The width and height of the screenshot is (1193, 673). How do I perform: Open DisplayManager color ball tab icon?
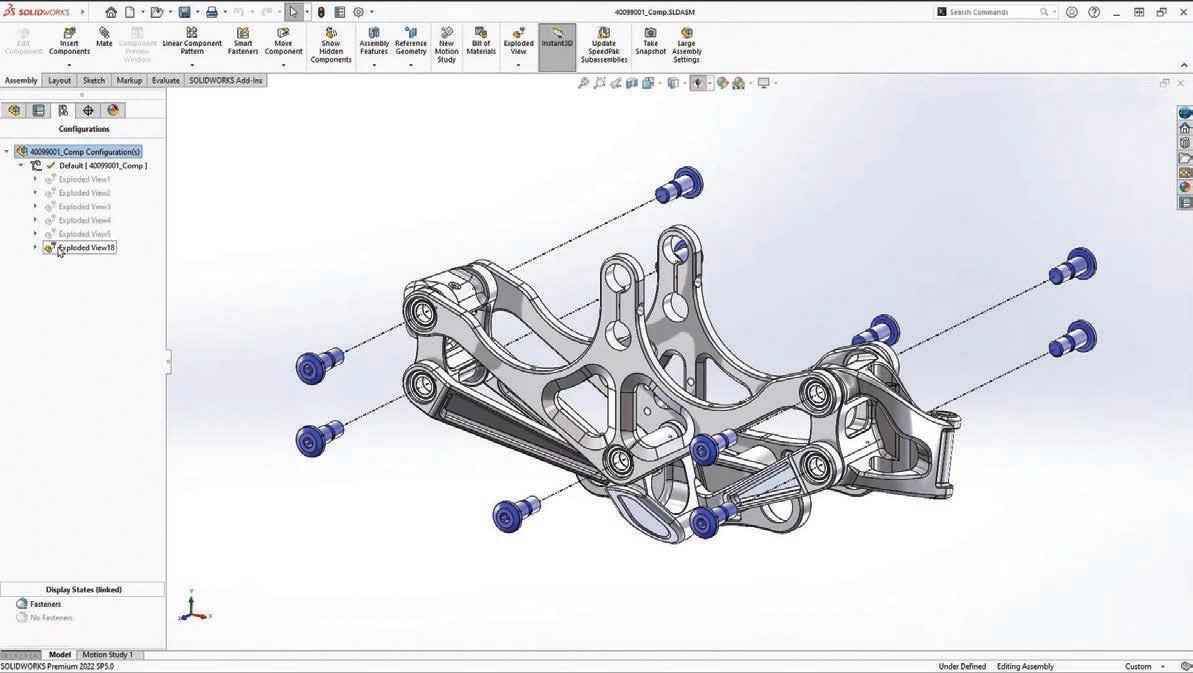113,110
